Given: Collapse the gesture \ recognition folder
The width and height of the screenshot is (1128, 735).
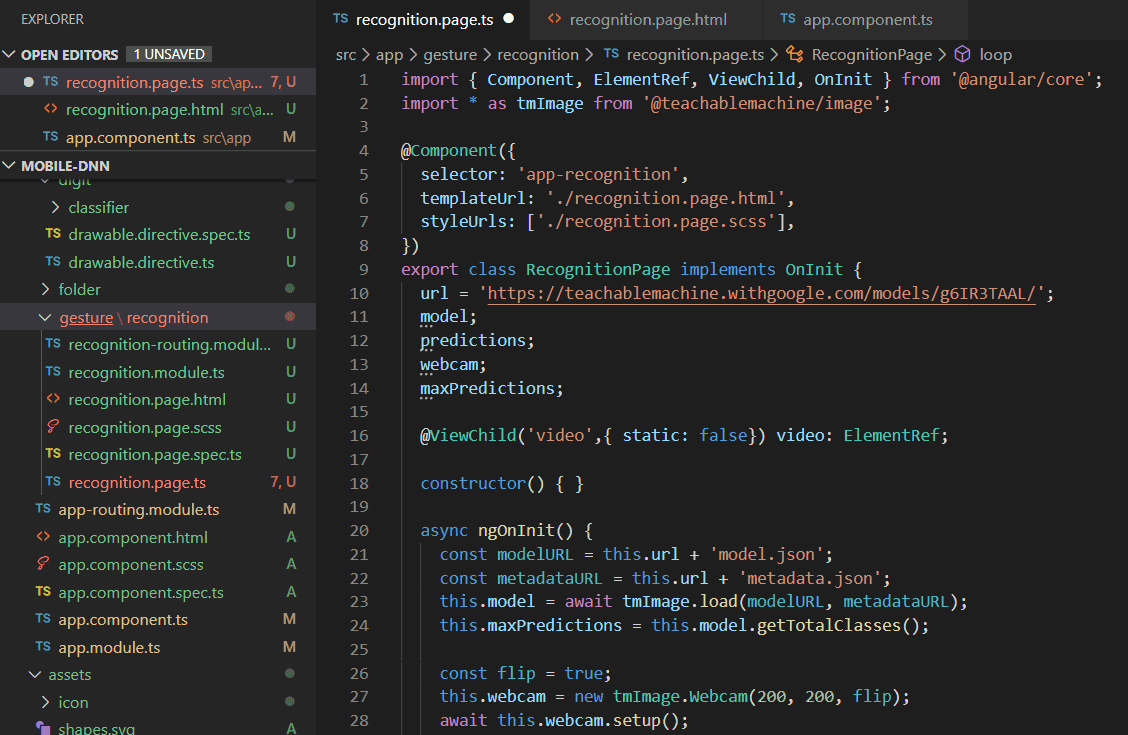Looking at the screenshot, I should click(44, 317).
